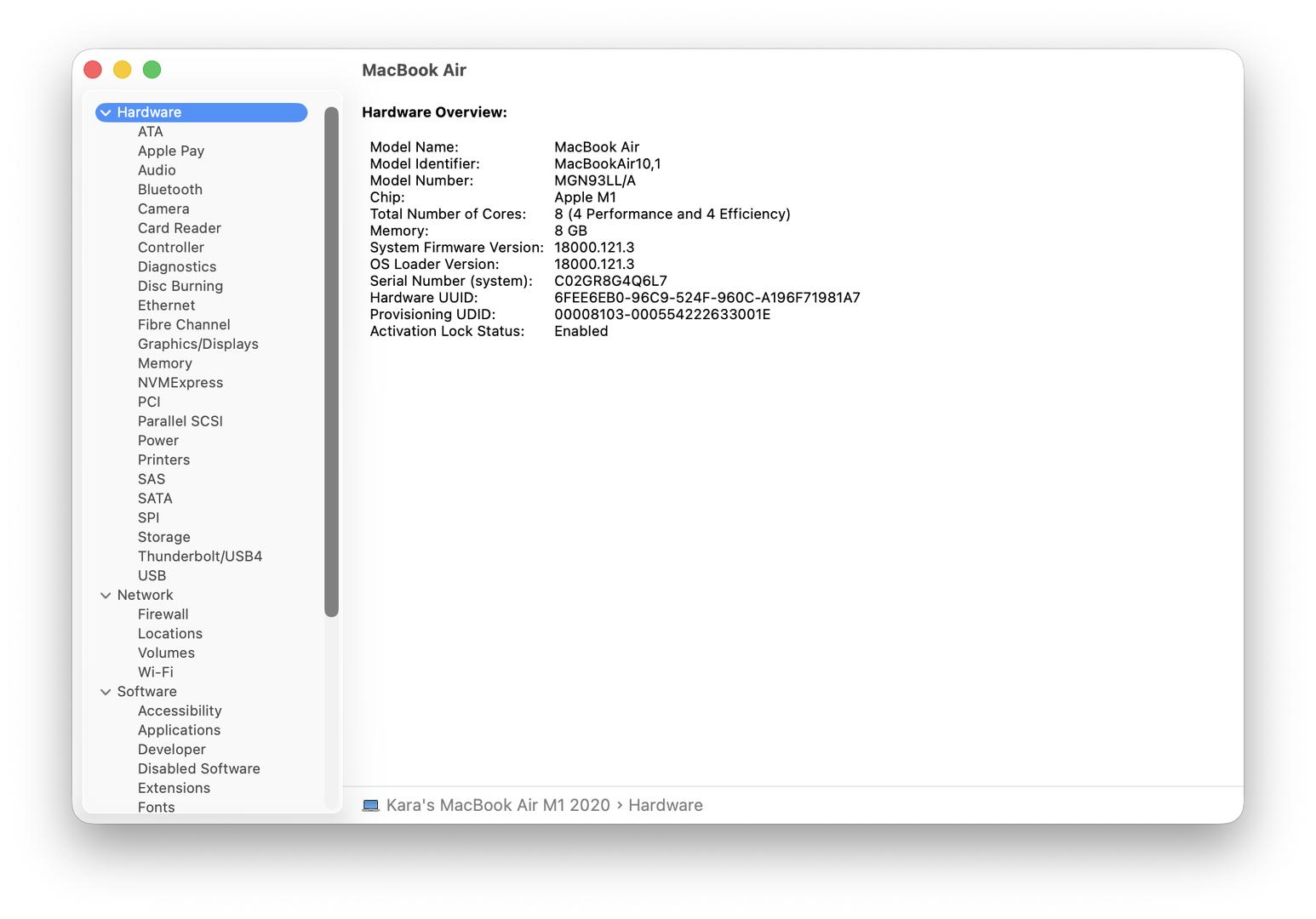
Task: Click Kara's MacBook Air M1 2020 in path bar
Action: click(498, 806)
